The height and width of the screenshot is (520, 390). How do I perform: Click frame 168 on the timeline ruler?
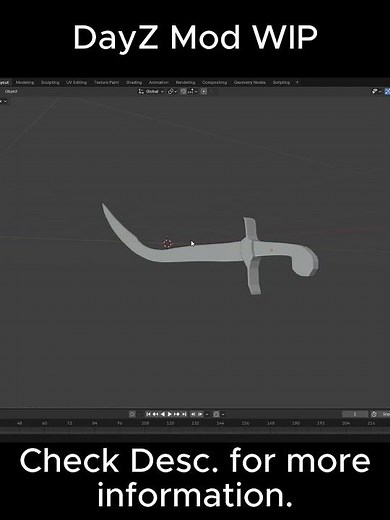click(270, 423)
